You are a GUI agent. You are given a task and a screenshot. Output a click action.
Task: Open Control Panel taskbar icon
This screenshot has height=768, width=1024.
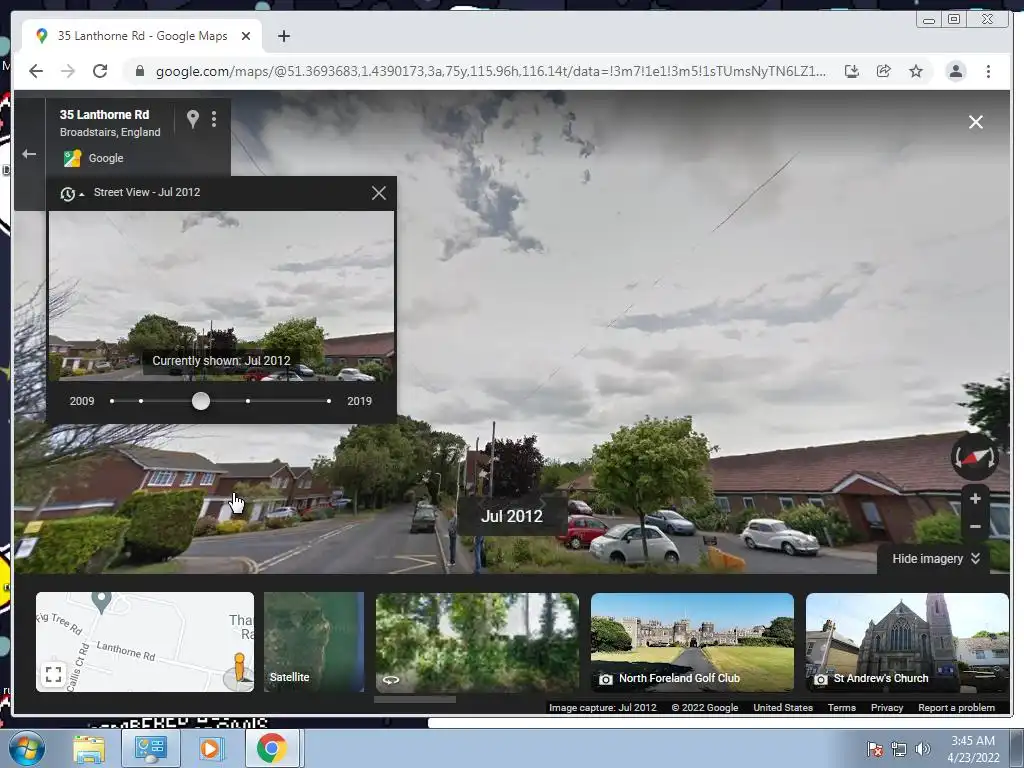coord(150,749)
